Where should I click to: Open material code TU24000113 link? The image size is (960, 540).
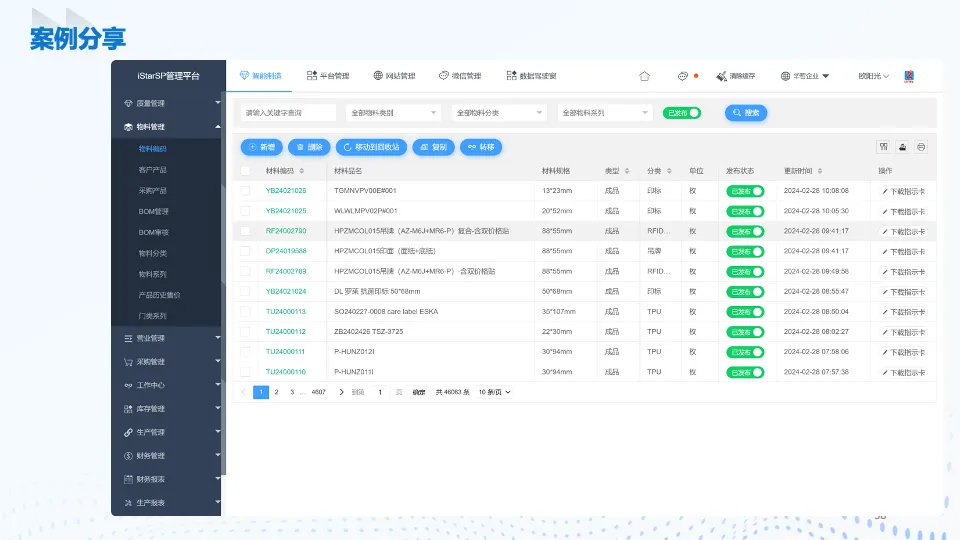click(286, 312)
